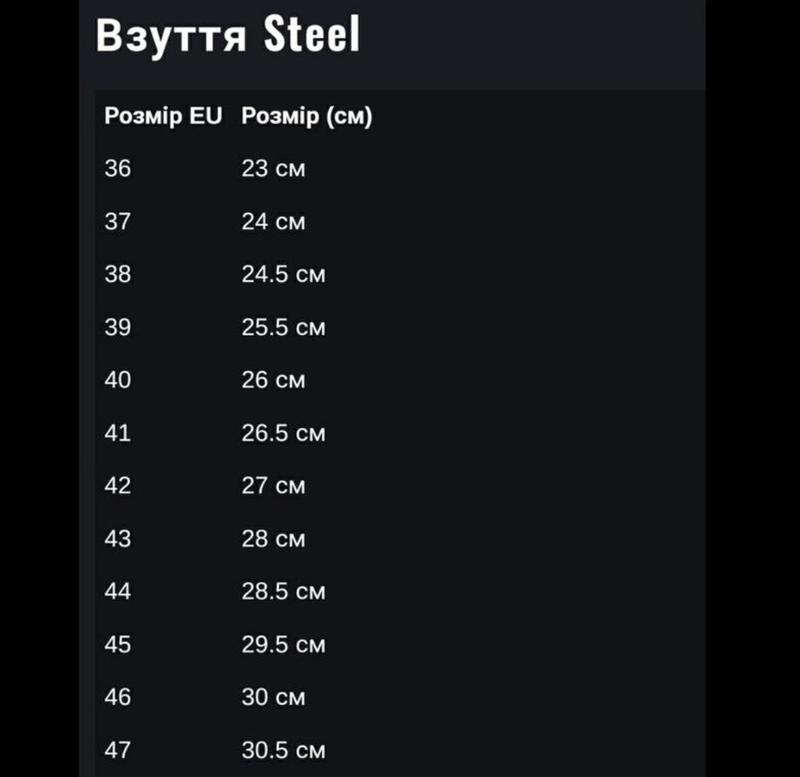Select EU size 45 cell
The image size is (800, 777).
[x=118, y=644]
